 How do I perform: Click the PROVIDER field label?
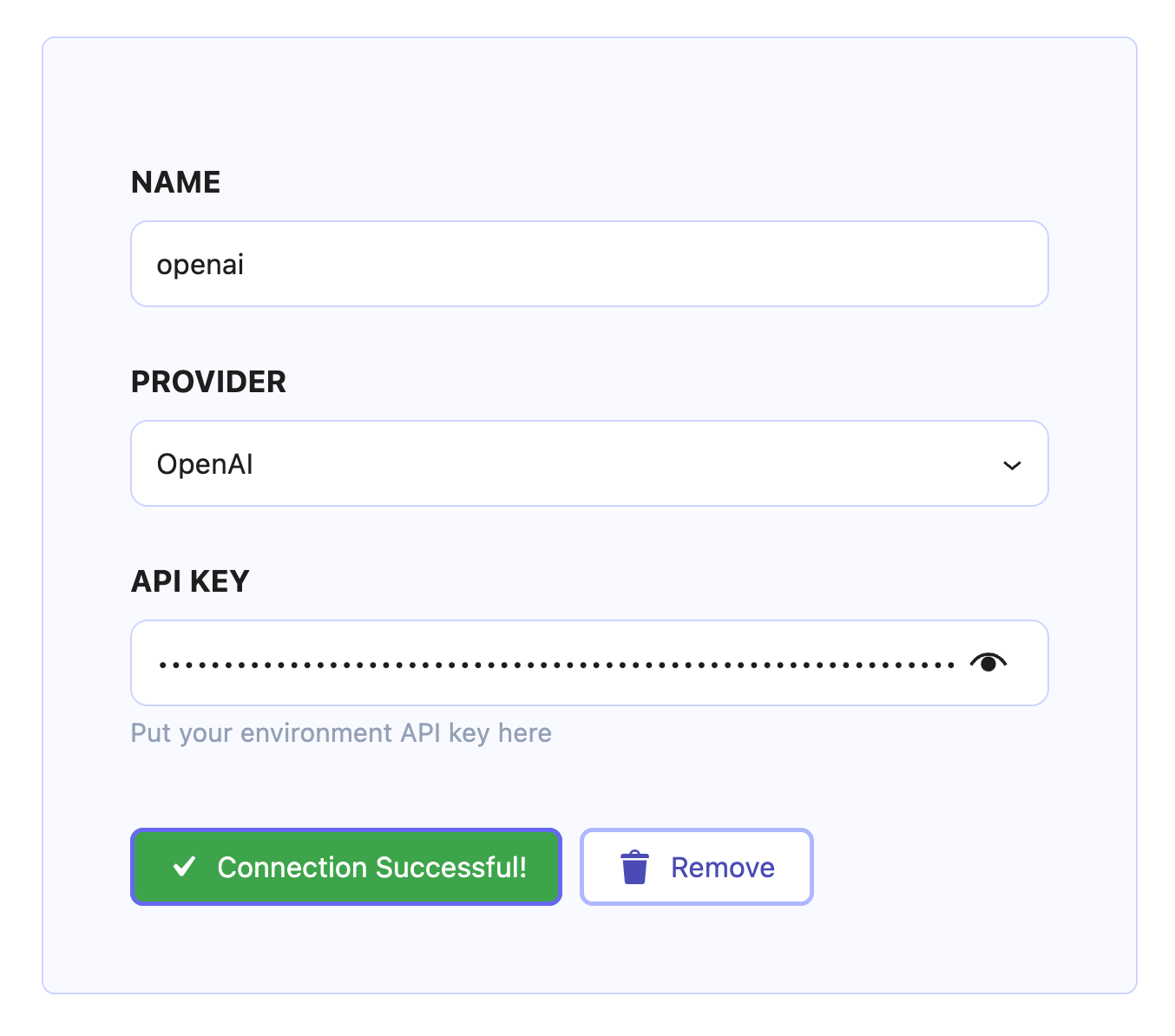coord(208,382)
